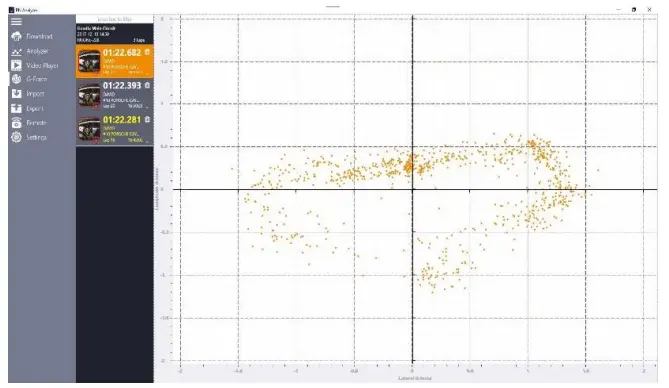Click the circuit session header row
This screenshot has height=388, width=669.
(x=115, y=34)
